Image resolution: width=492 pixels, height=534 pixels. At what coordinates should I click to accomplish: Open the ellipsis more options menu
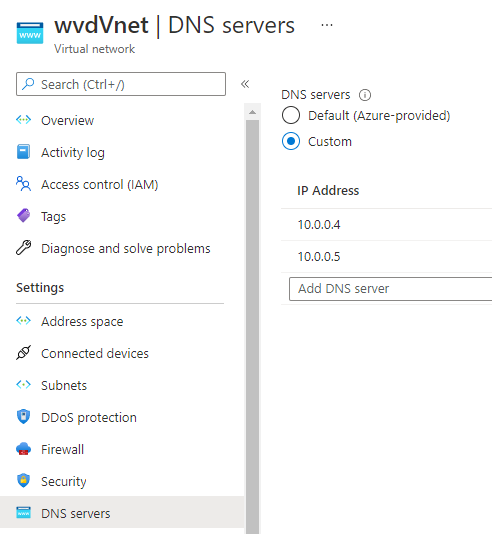click(327, 25)
